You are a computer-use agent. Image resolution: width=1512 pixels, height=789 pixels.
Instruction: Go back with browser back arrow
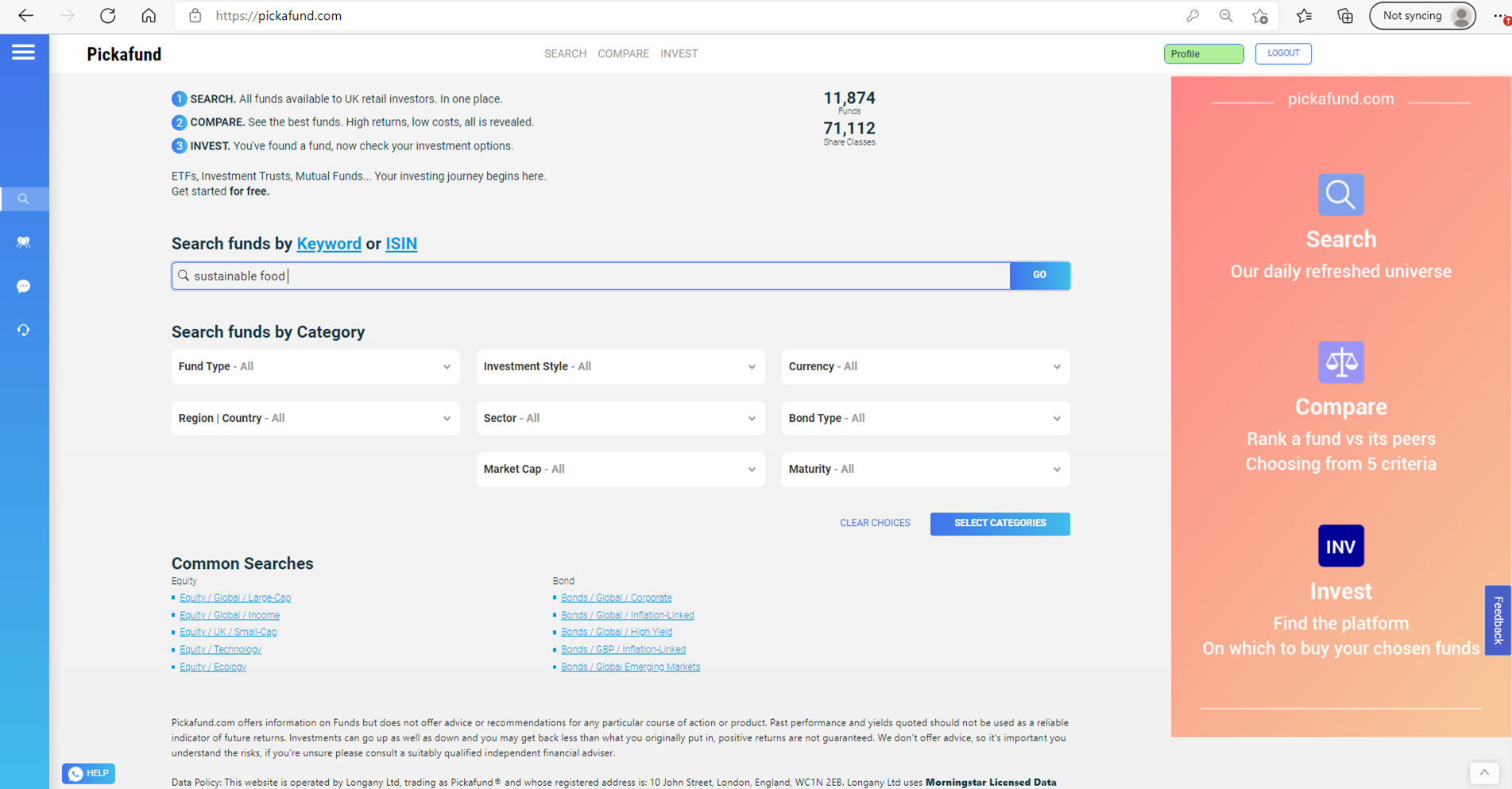point(25,16)
